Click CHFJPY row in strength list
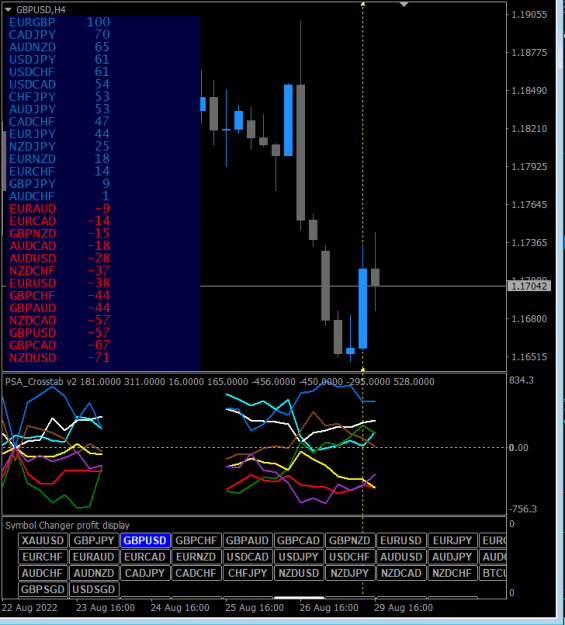Screen dimensions: 565x625 (59, 96)
